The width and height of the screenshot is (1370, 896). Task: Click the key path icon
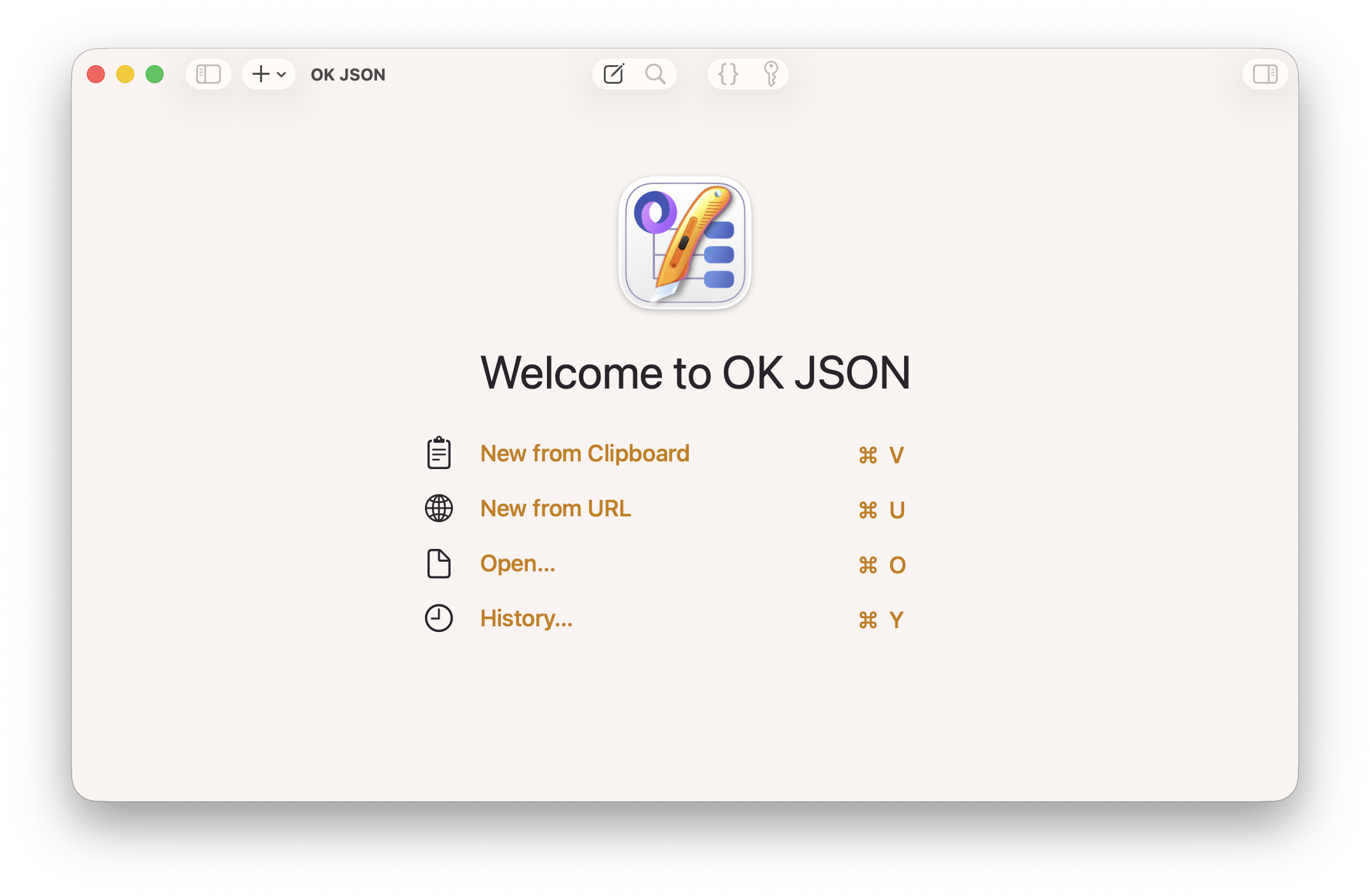point(771,74)
